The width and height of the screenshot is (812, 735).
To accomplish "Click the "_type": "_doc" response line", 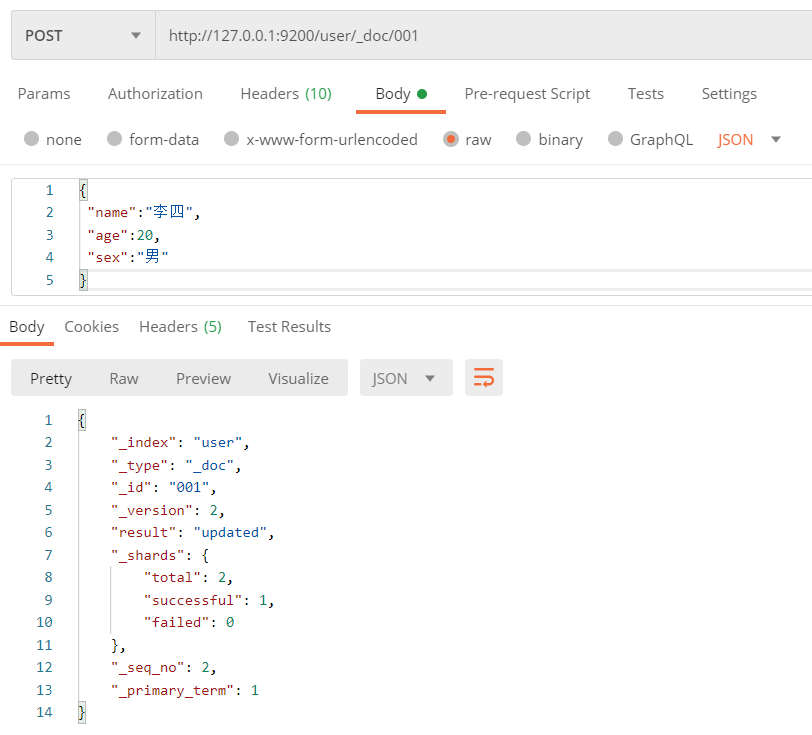I will [x=176, y=465].
